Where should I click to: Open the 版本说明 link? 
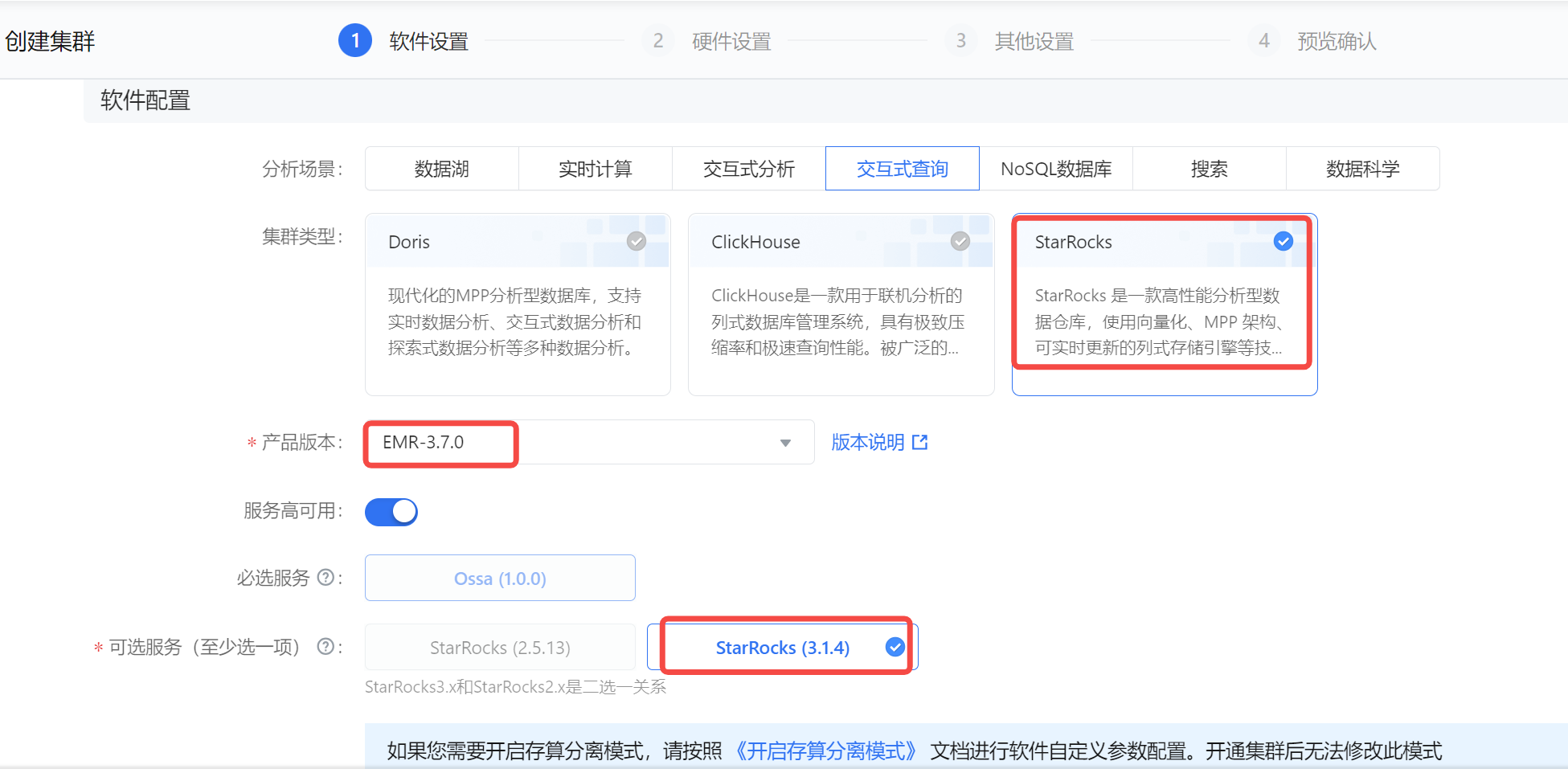868,442
